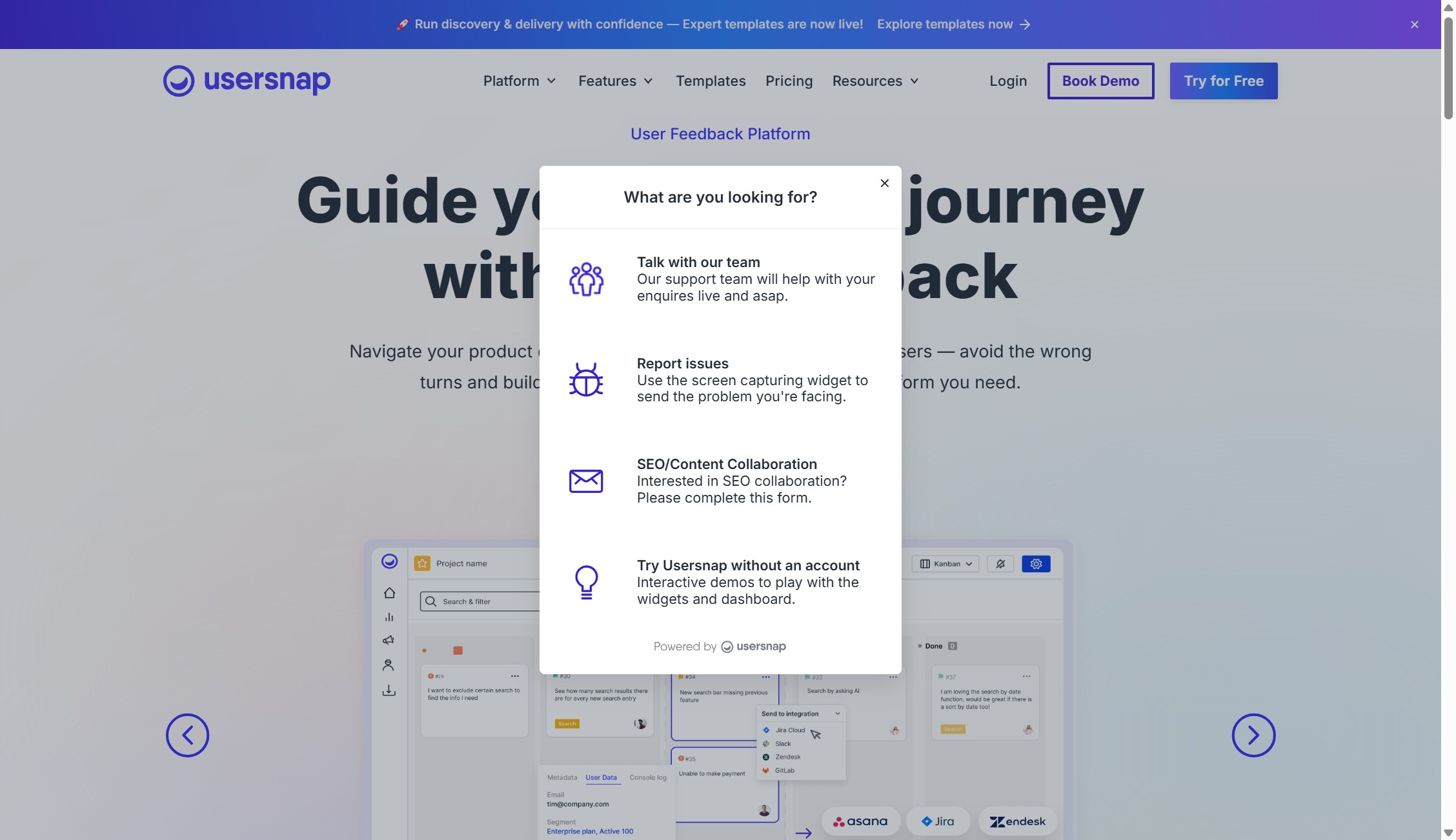
Task: Click the megaphone icon in dashboard sidebar
Action: (x=389, y=640)
